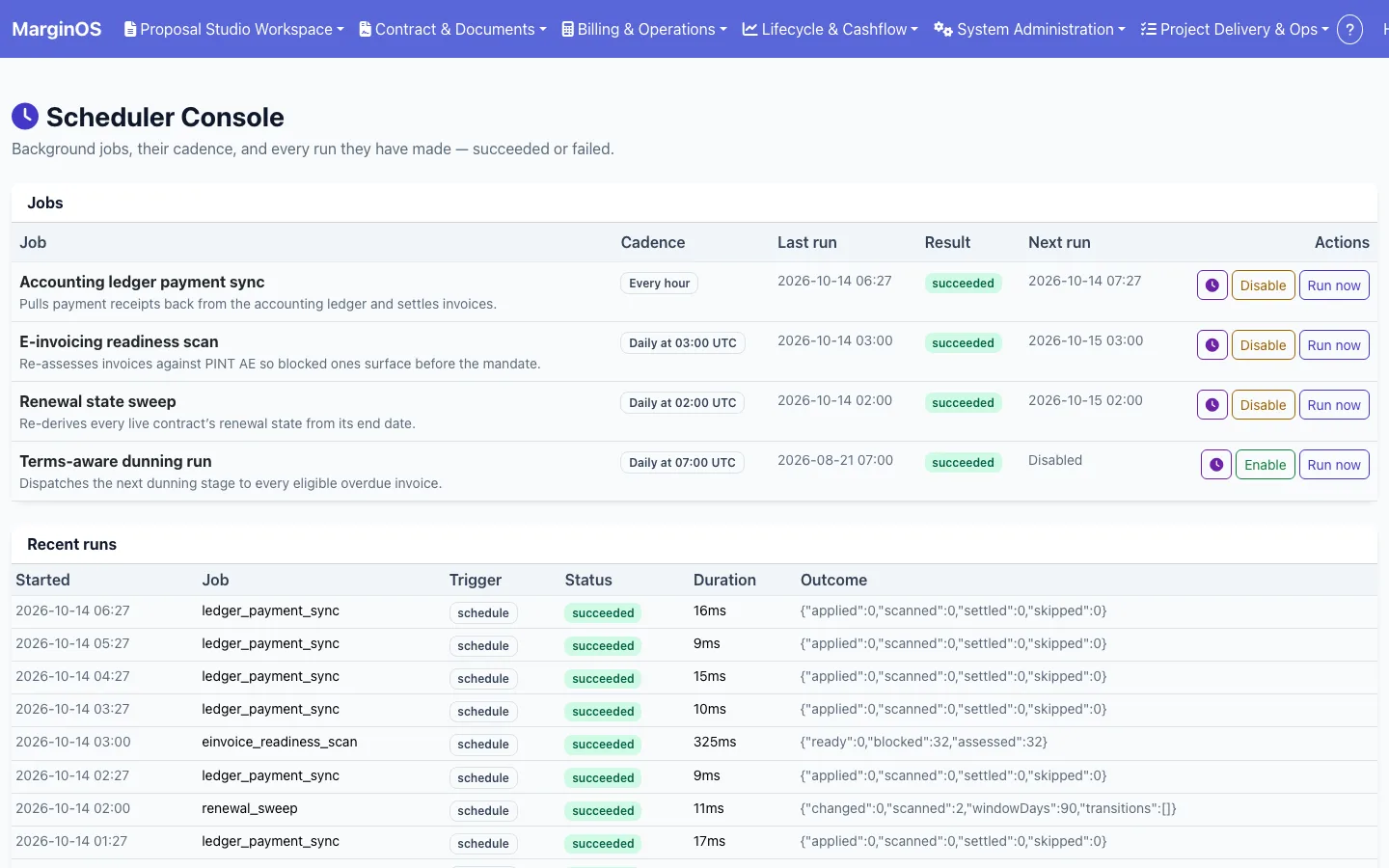The height and width of the screenshot is (868, 1389).
Task: Click the 325ms duration value
Action: [x=715, y=742]
